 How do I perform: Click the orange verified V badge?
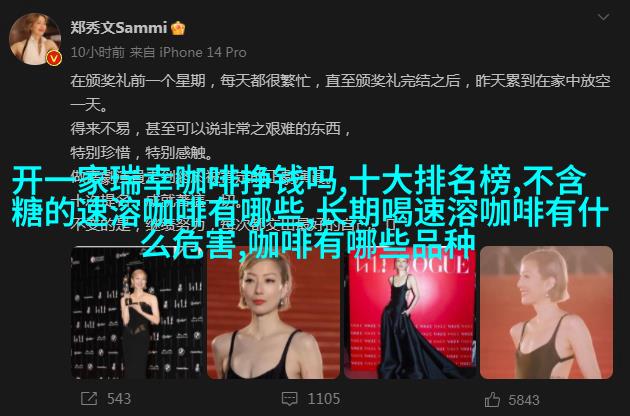[x=54, y=59]
